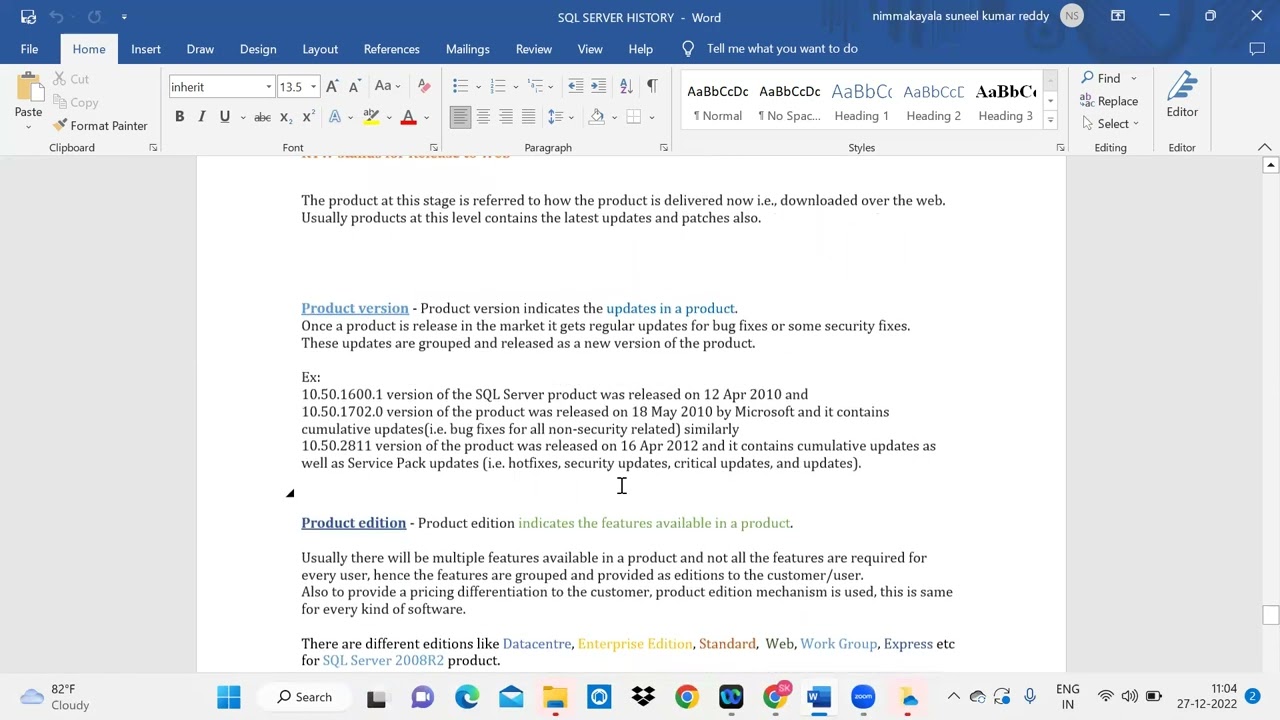Click the Sort icon
The width and height of the screenshot is (1280, 720).
tap(626, 86)
